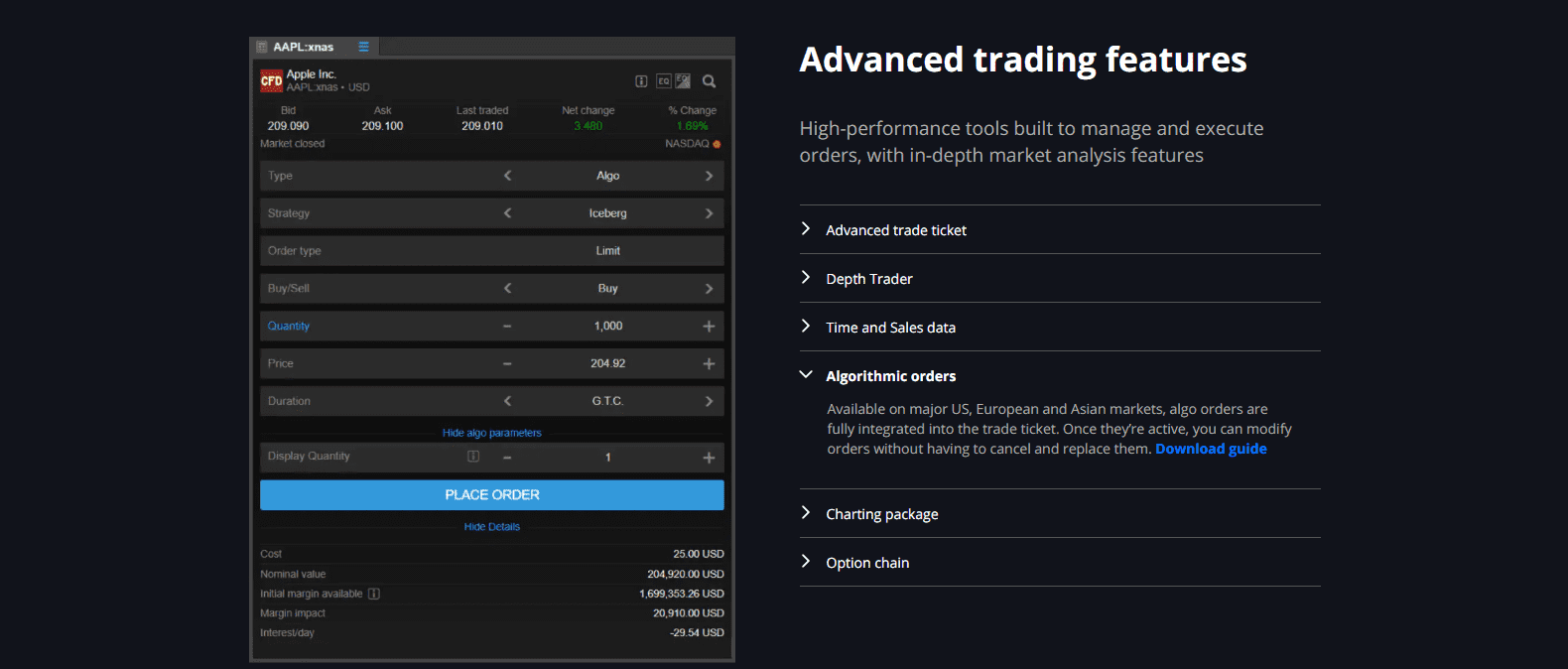Click the trade ticket icon beside AAPL:xnas tab
The width and height of the screenshot is (1568, 669).
(262, 47)
